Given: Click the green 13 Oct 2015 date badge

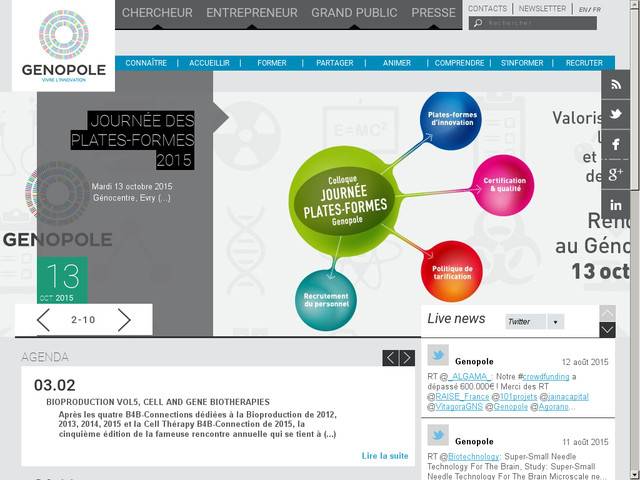Looking at the screenshot, I should tap(62, 280).
